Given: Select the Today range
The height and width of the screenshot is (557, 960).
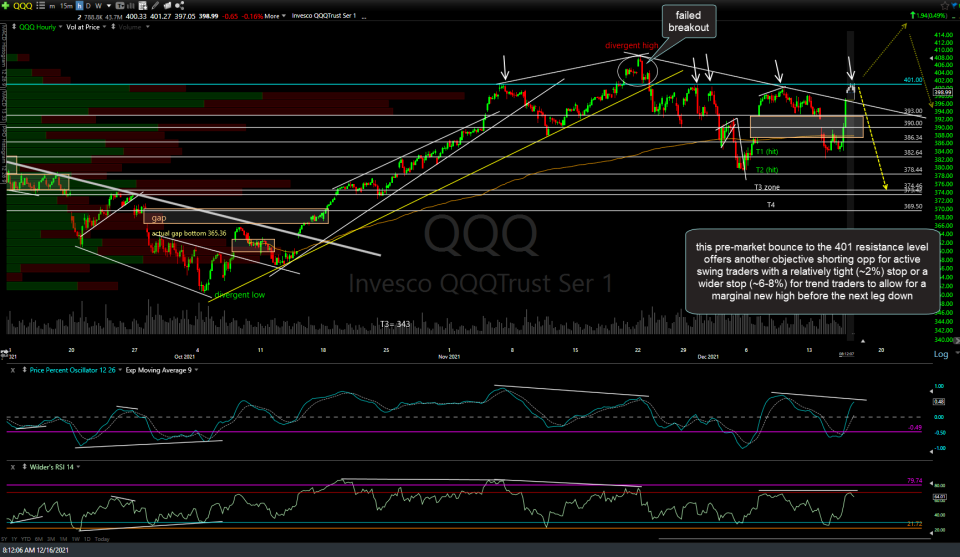Looking at the screenshot, I should 102,539.
